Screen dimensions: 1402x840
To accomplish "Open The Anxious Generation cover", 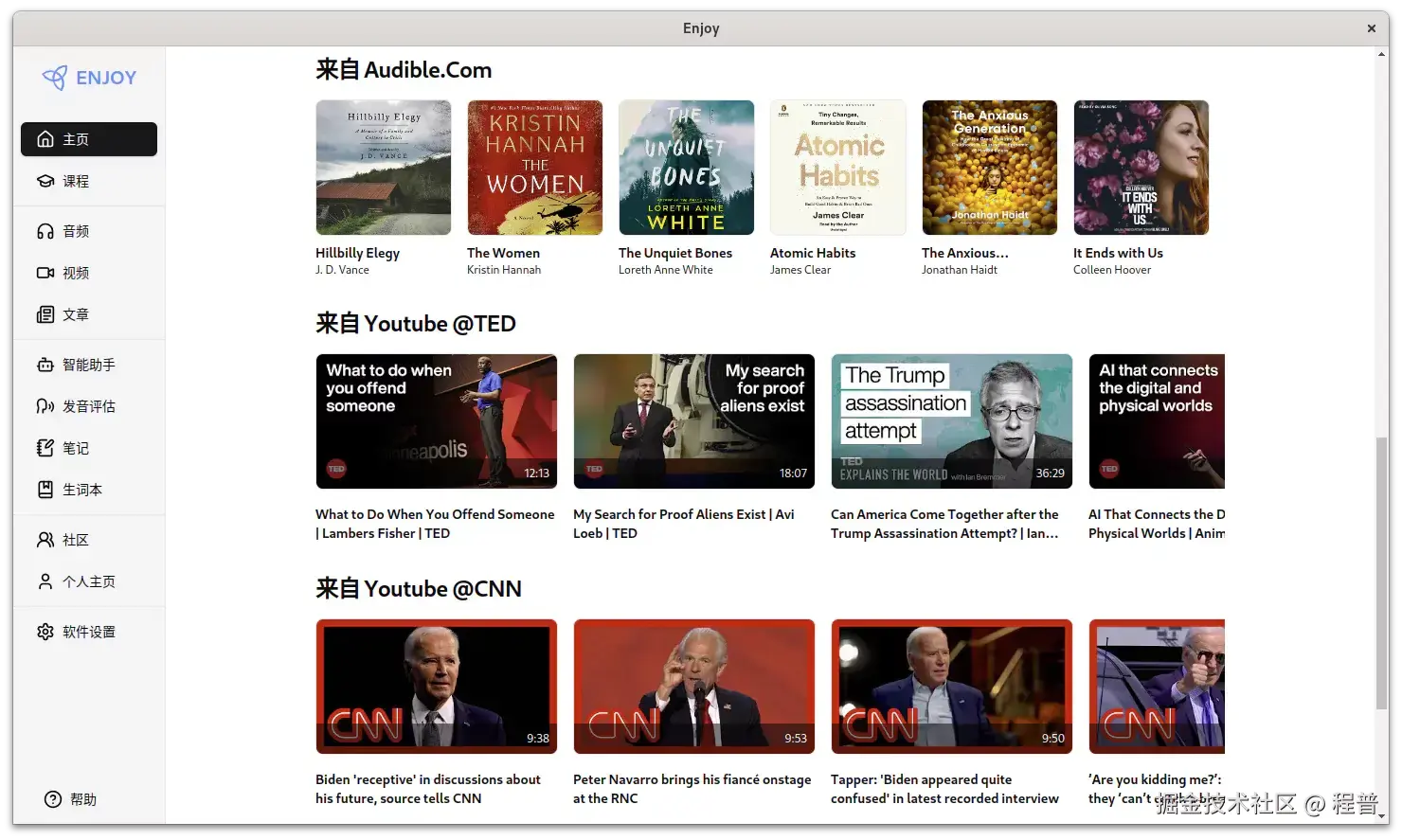I will 990,168.
